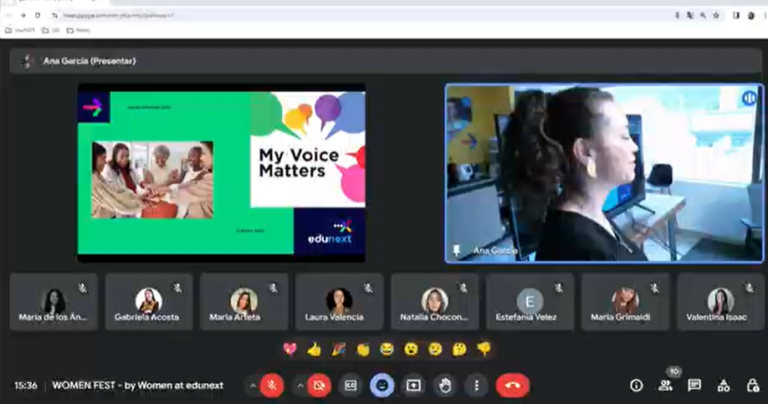This screenshot has height=404, width=768.
Task: Go forward in browser history
Action: pos(23,16)
